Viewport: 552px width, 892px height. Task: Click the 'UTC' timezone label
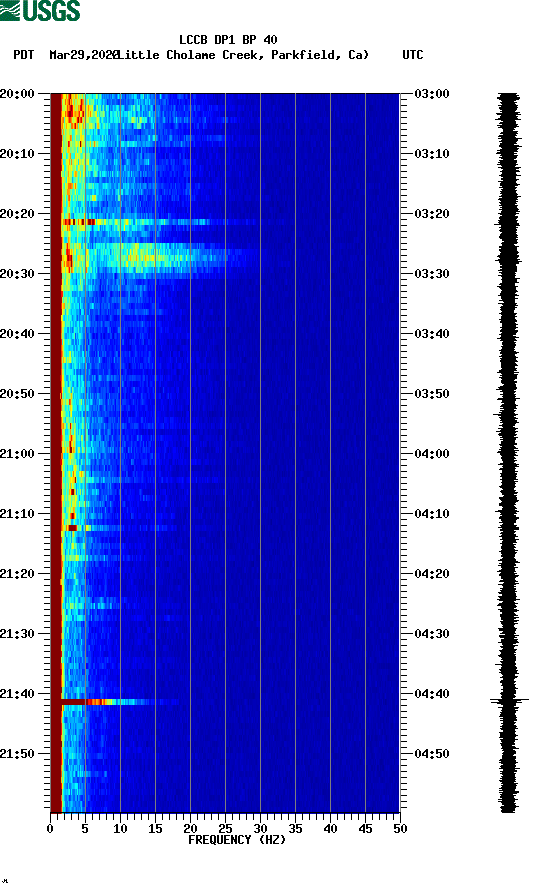click(413, 55)
